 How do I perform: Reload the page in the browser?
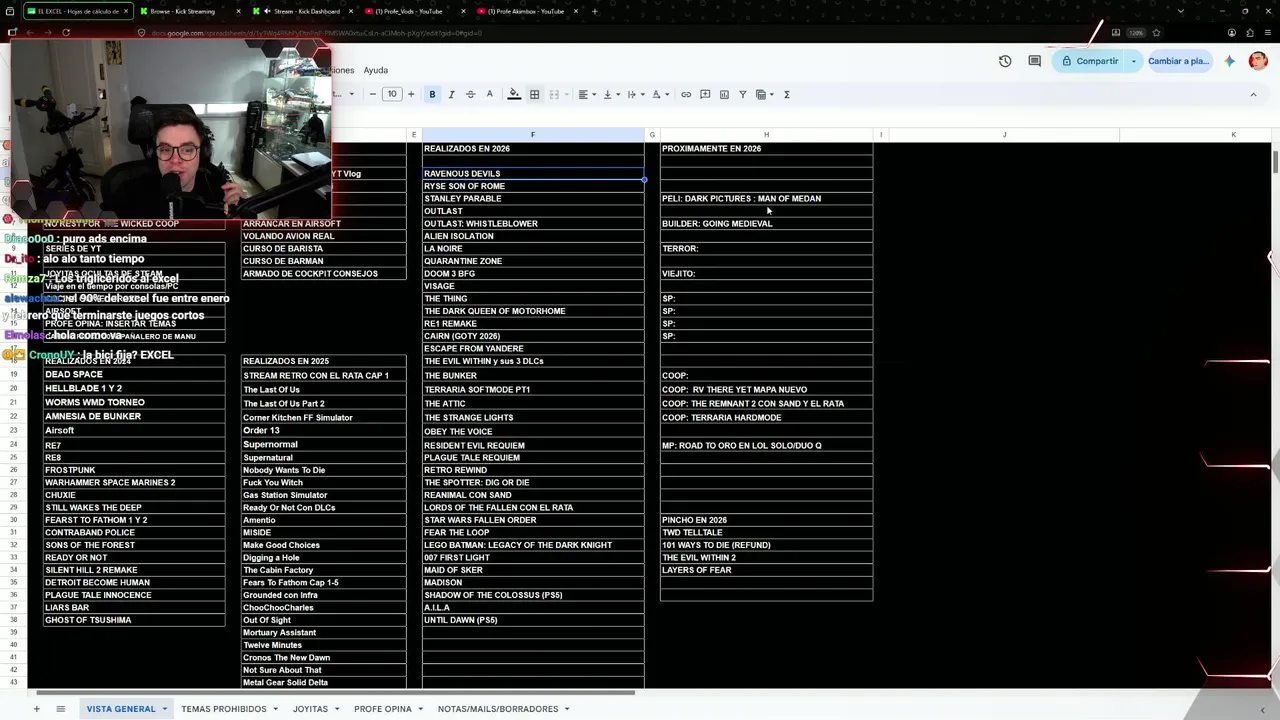[66, 32]
